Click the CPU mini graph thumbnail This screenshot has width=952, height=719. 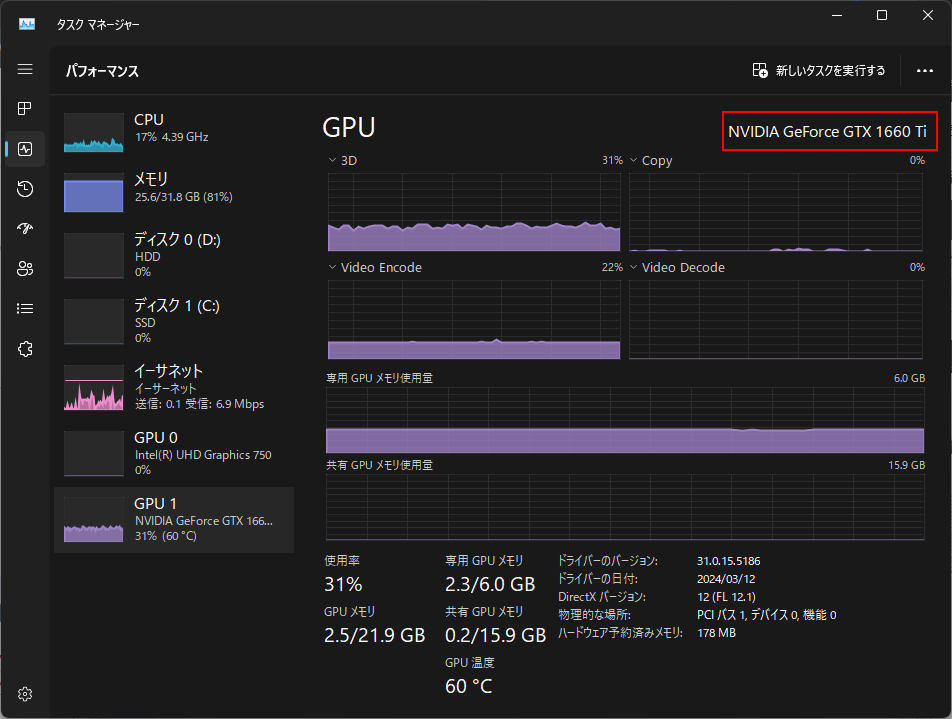pos(94,132)
